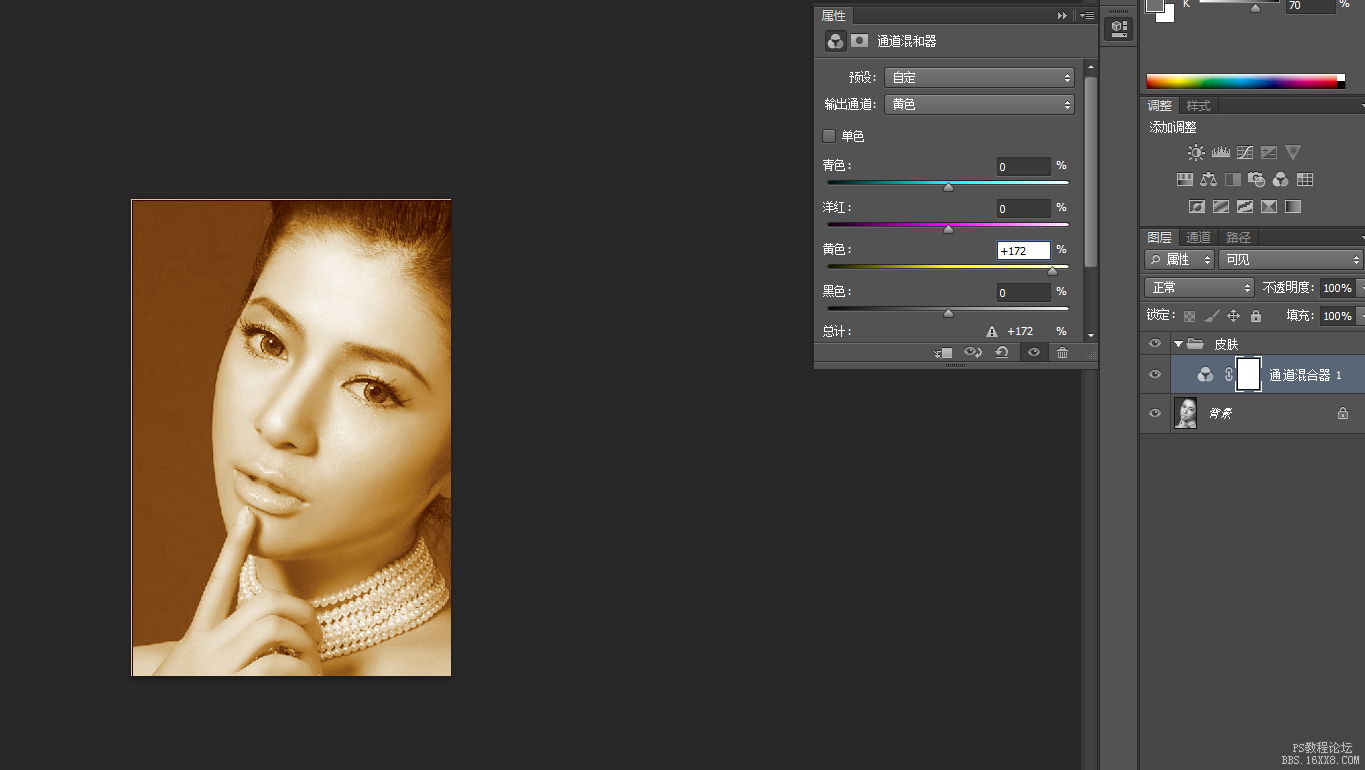Hide the 通道混合器 1 layer
The height and width of the screenshot is (770, 1365).
pyautogui.click(x=1155, y=374)
